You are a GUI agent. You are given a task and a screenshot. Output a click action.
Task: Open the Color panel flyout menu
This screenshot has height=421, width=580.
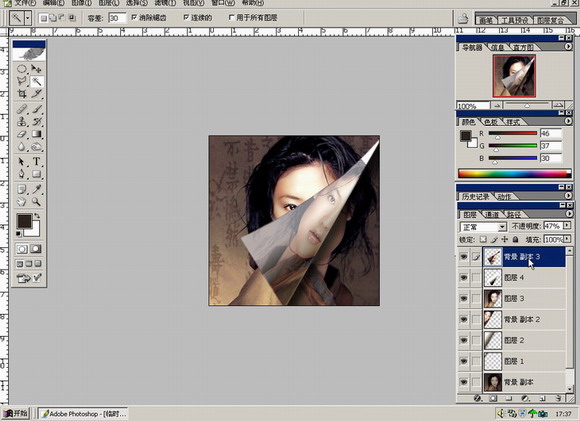click(x=568, y=121)
